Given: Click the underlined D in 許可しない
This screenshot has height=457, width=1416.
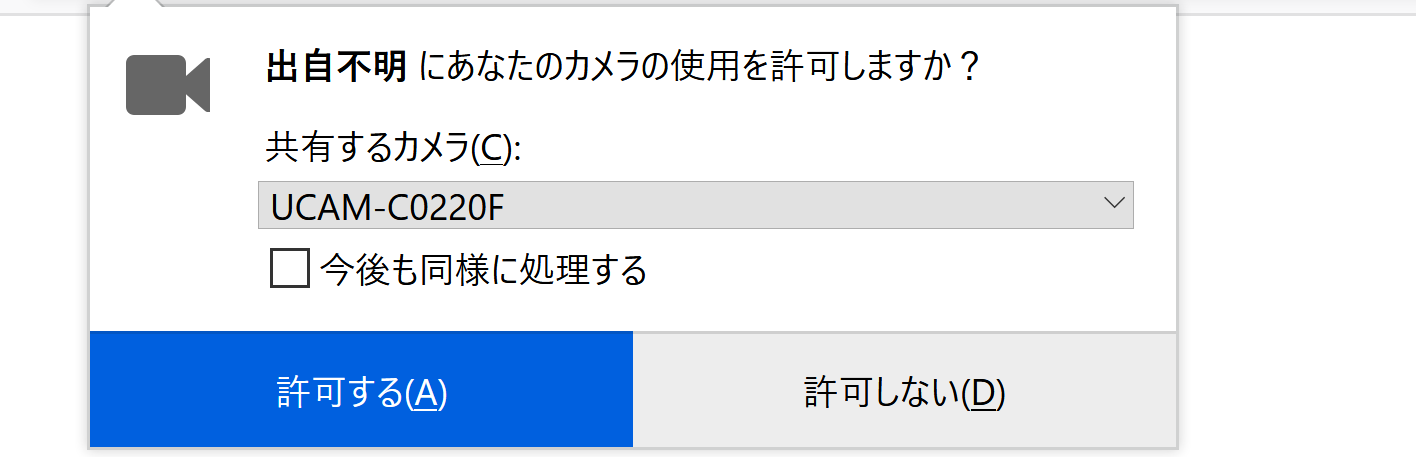Looking at the screenshot, I should [983, 393].
